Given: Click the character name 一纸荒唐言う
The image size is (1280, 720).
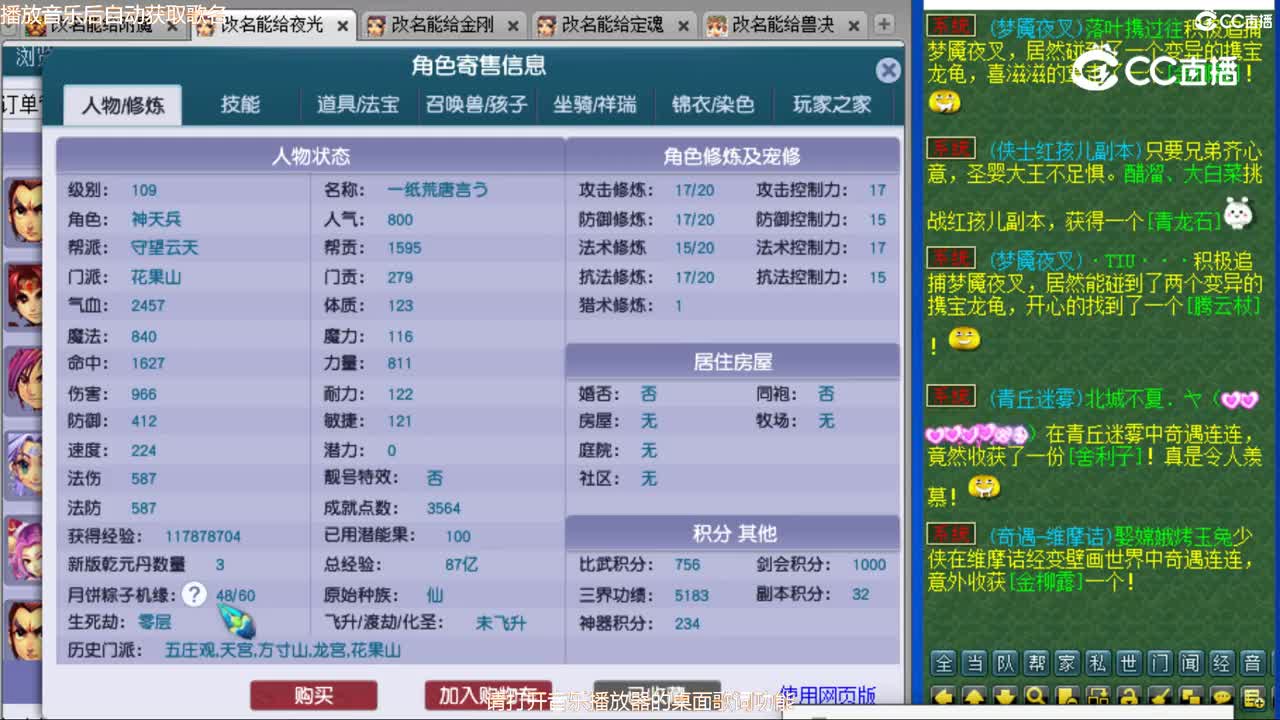Looking at the screenshot, I should point(437,189).
